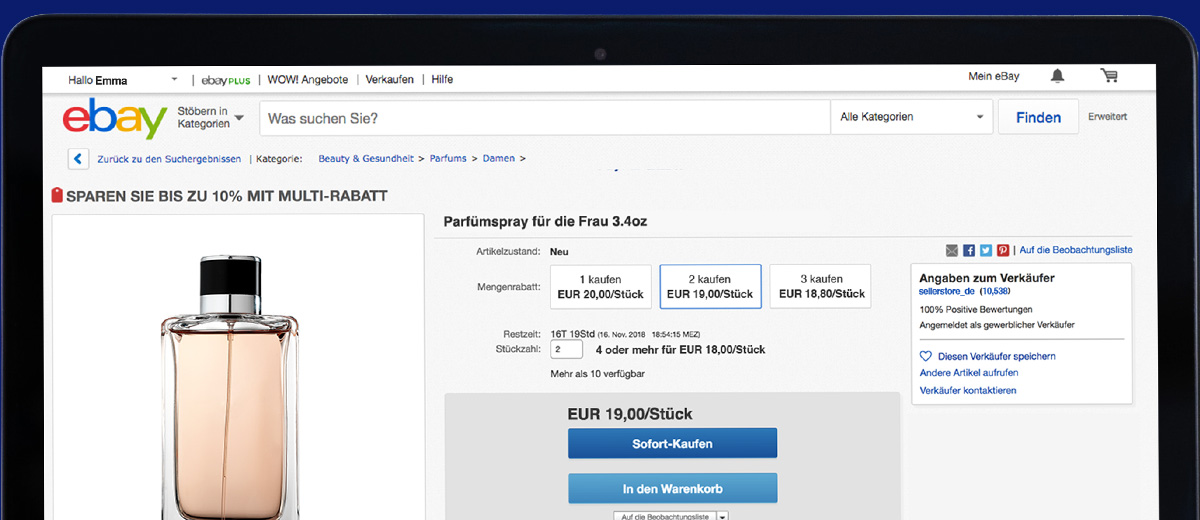Screen dimensions: 1200x520
Task: Click Diesen Verkäufer speichern
Action: (997, 356)
